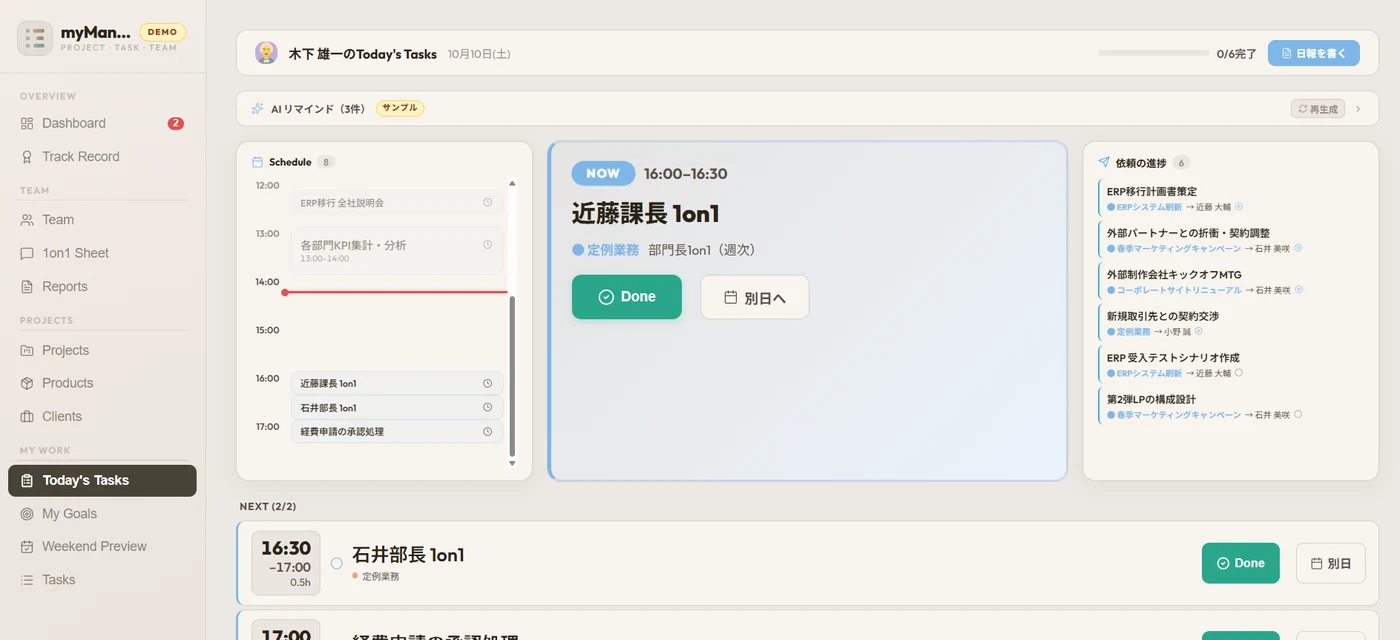
Task: Click コーポレートサイトリニューアル project link
Action: tap(1179, 290)
